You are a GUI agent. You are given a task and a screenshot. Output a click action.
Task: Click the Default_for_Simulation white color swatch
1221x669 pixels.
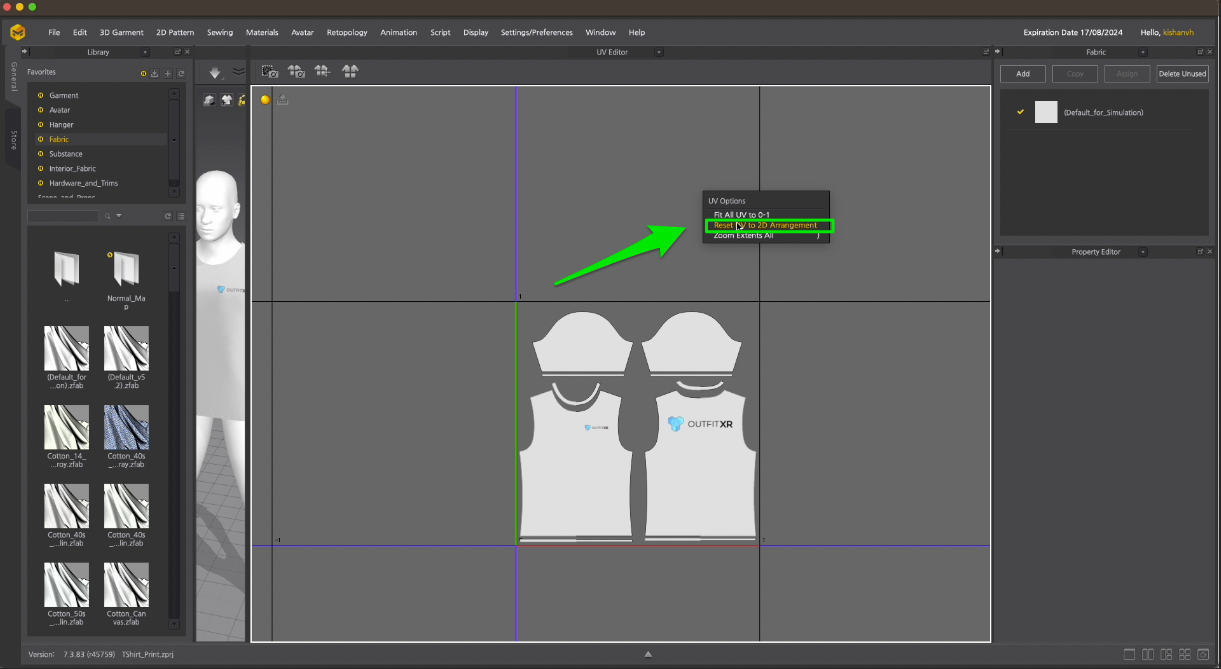[1046, 112]
